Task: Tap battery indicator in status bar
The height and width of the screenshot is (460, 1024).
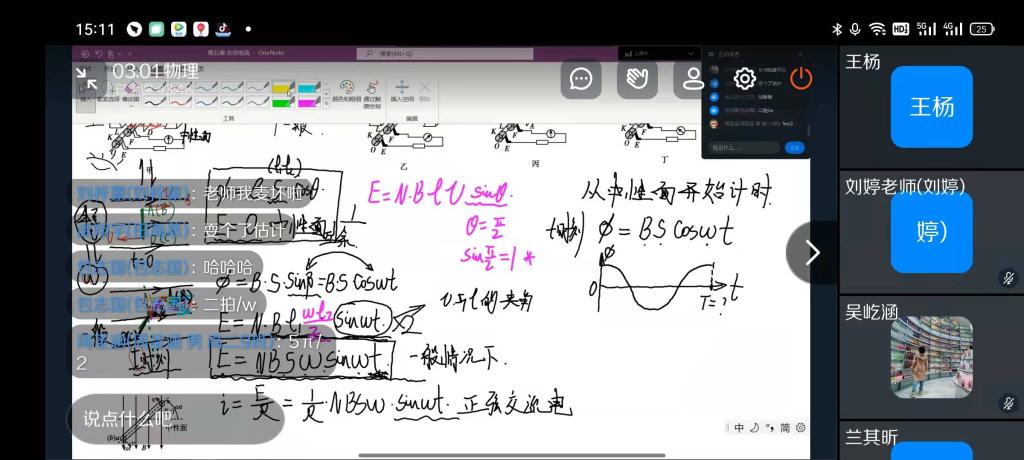Action: [x=982, y=29]
